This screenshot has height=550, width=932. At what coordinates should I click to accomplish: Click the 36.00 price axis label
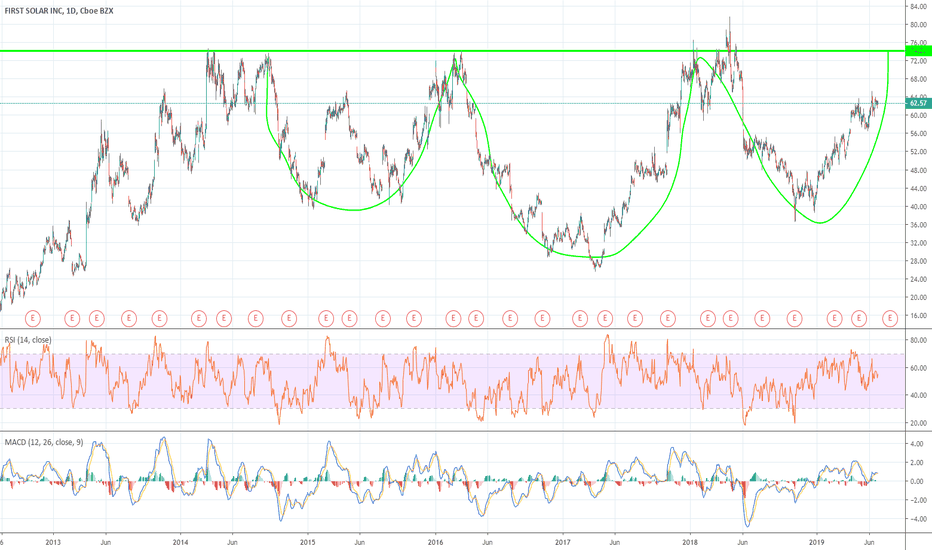tap(918, 225)
